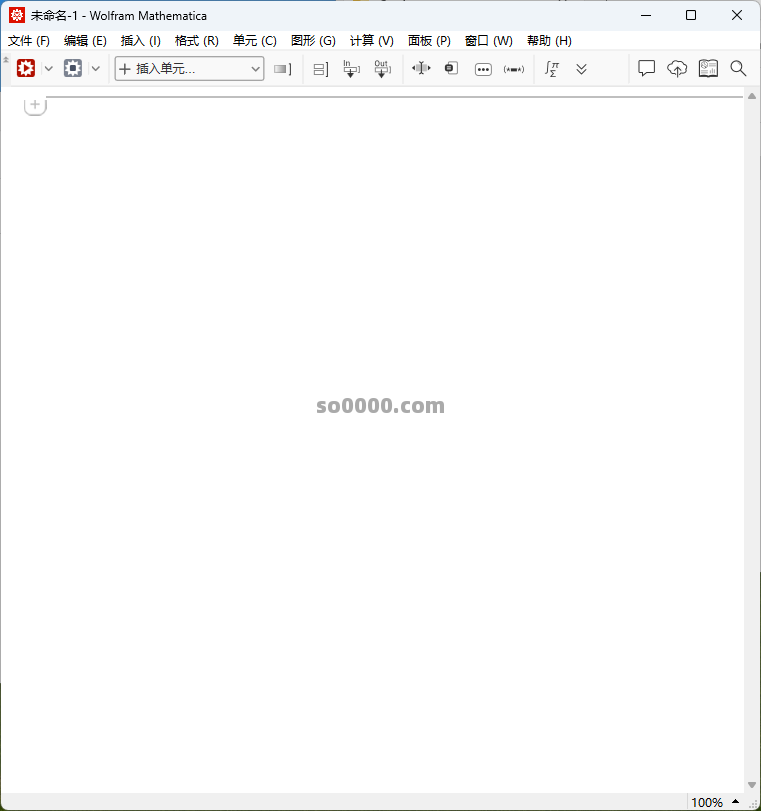Open the 计算 (V) menu
This screenshot has width=761, height=811.
click(371, 41)
